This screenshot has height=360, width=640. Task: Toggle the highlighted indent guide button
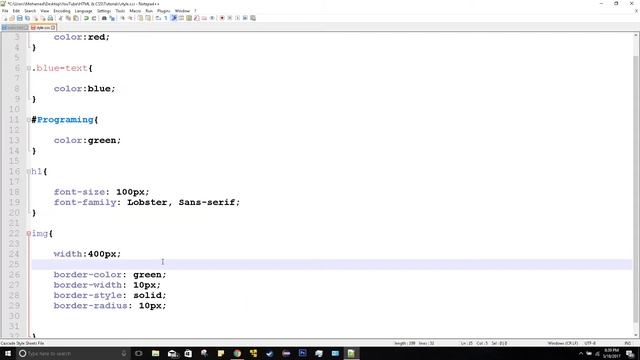click(174, 18)
